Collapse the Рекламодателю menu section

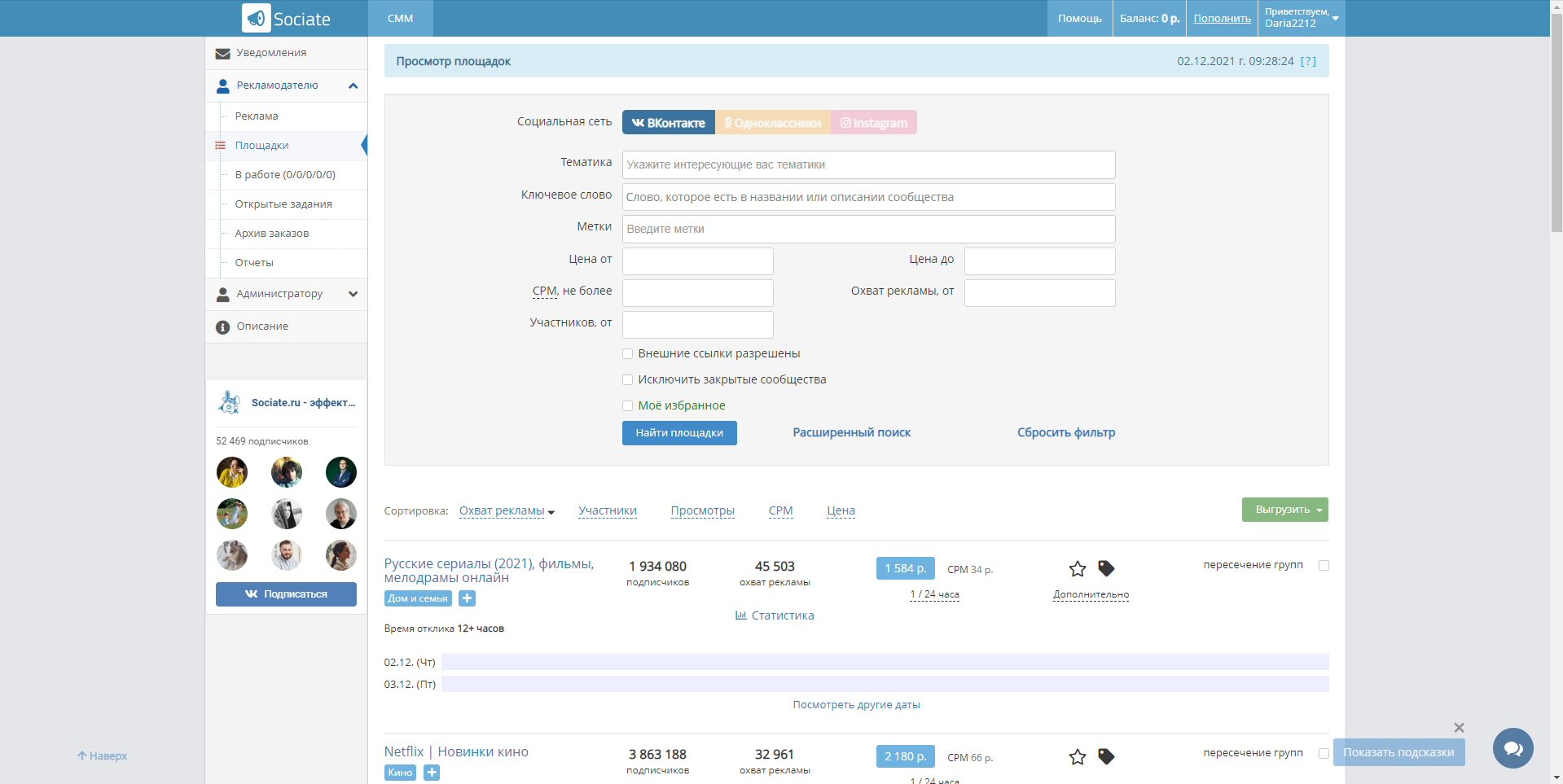[x=353, y=85]
